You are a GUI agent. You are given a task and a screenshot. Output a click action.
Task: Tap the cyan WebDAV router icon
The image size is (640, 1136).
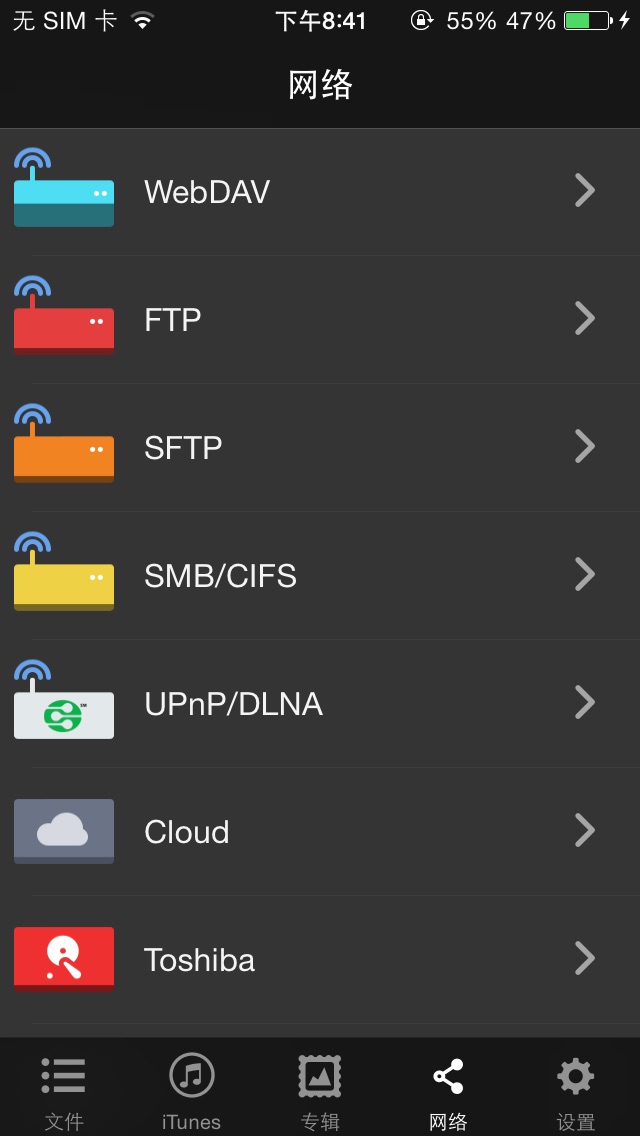(x=63, y=192)
